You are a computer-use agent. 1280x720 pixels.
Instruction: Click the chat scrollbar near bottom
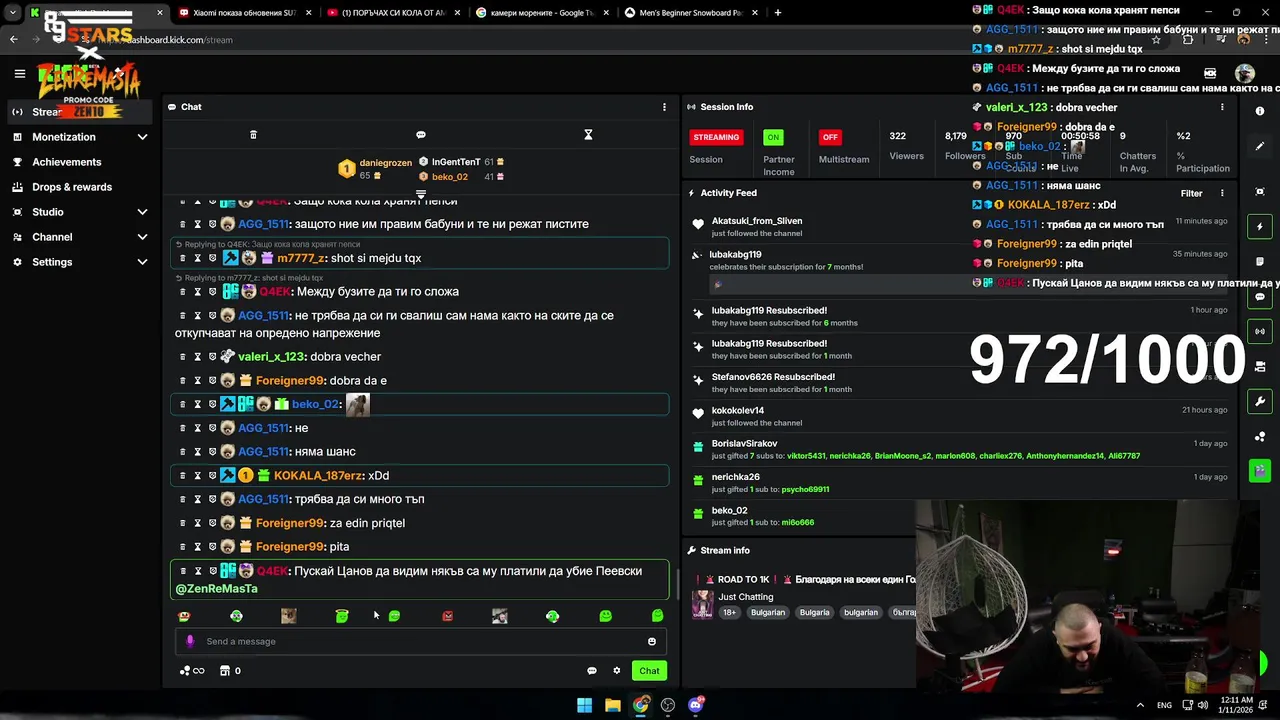[680, 583]
